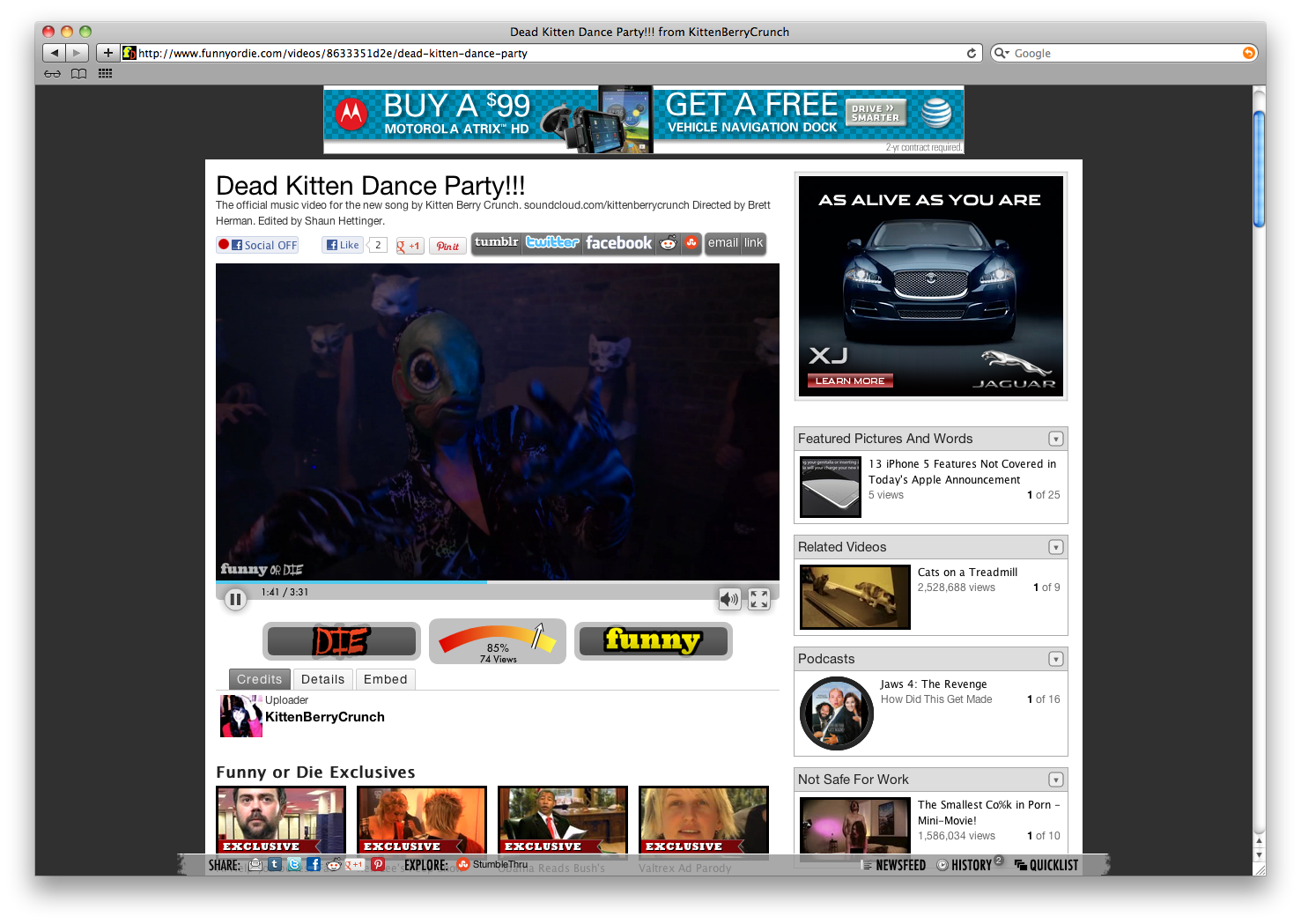Screen dimensions: 1301x924
Task: Pin the video with Pin it
Action: coord(447,247)
